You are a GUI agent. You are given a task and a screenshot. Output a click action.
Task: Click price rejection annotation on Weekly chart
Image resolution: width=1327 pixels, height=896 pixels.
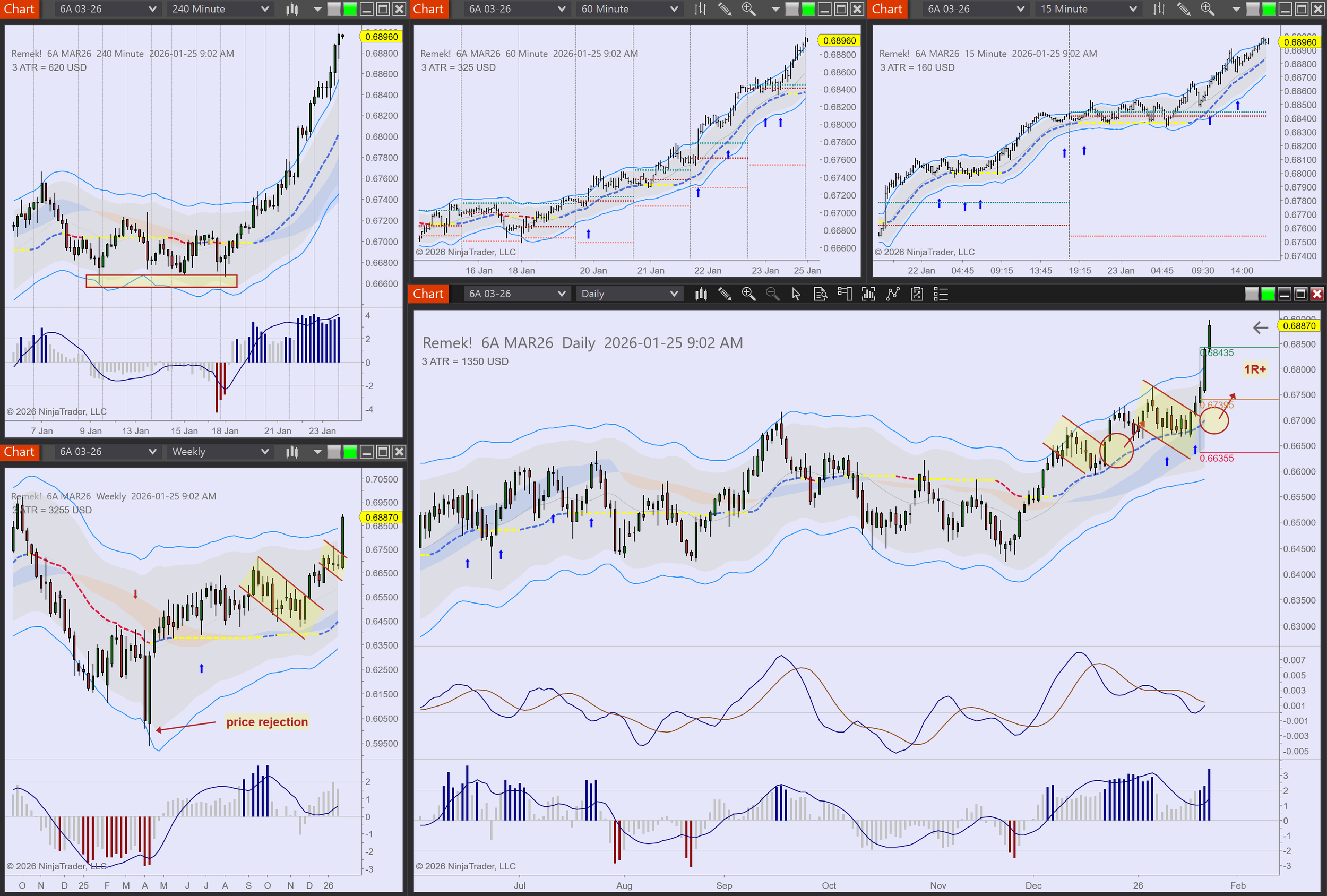click(x=266, y=722)
